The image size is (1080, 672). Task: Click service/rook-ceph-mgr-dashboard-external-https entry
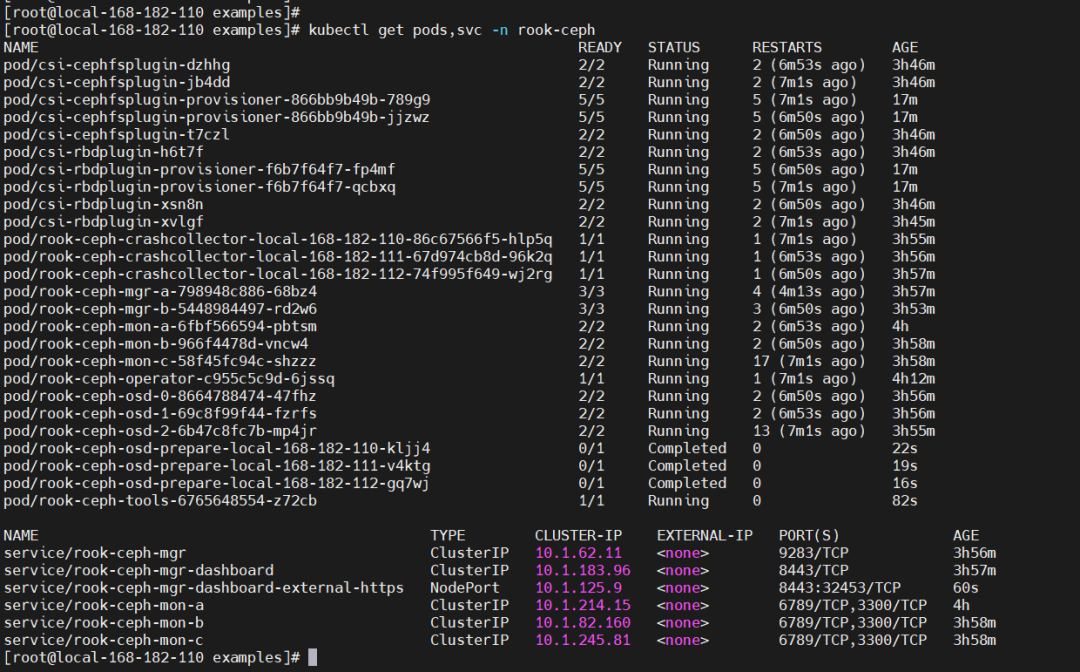pos(203,588)
